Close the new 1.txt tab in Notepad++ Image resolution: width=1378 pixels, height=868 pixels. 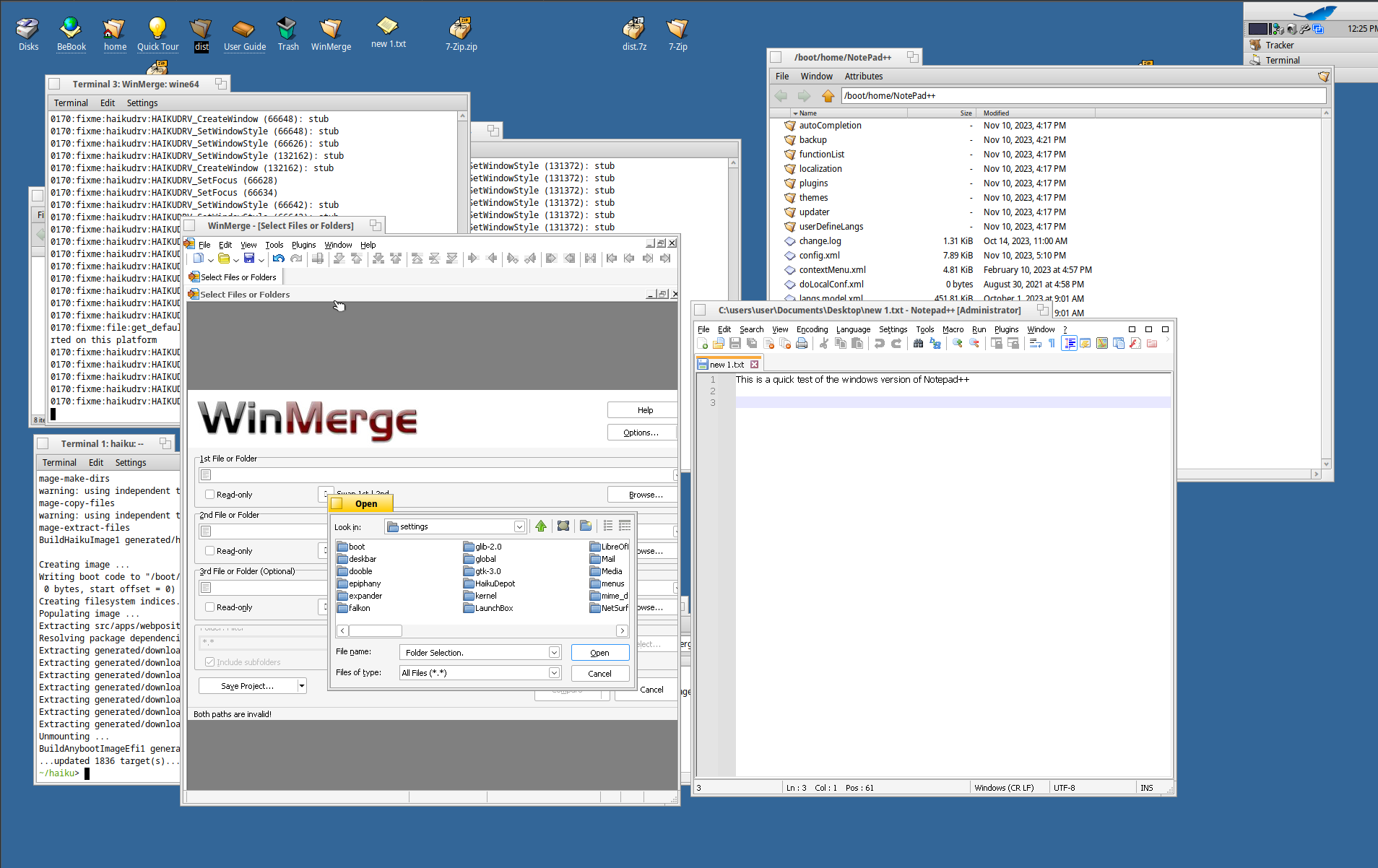754,365
